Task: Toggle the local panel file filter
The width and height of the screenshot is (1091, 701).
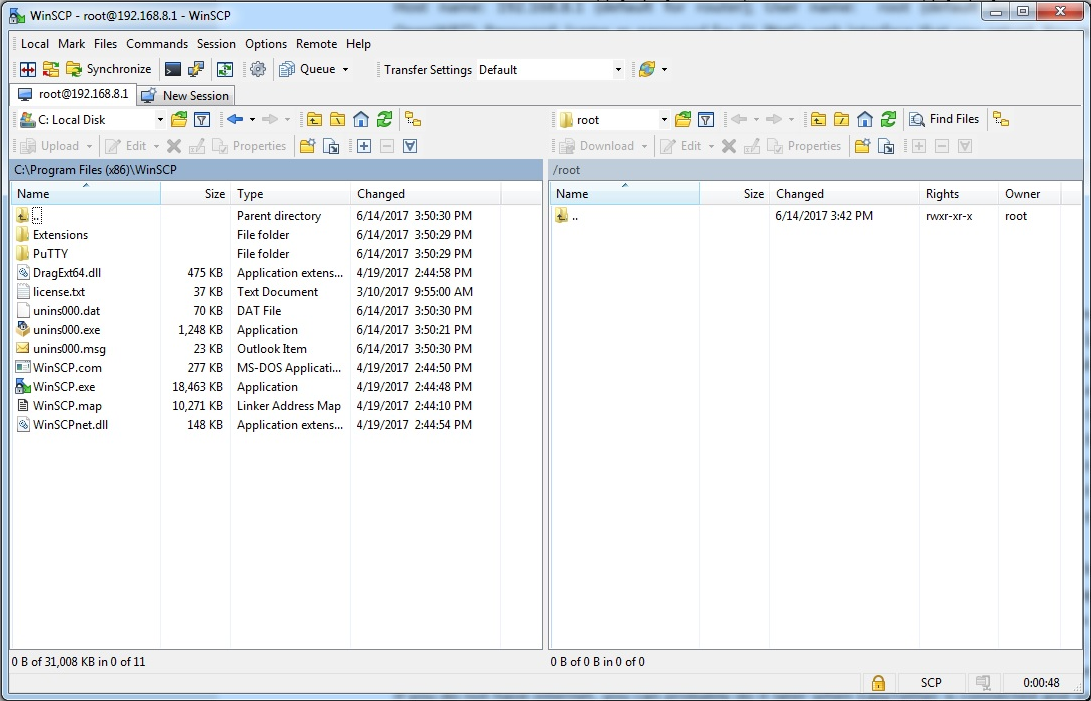Action: pyautogui.click(x=202, y=120)
